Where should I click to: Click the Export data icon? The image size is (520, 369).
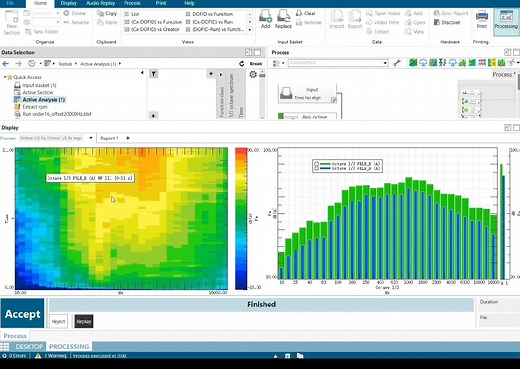click(355, 16)
